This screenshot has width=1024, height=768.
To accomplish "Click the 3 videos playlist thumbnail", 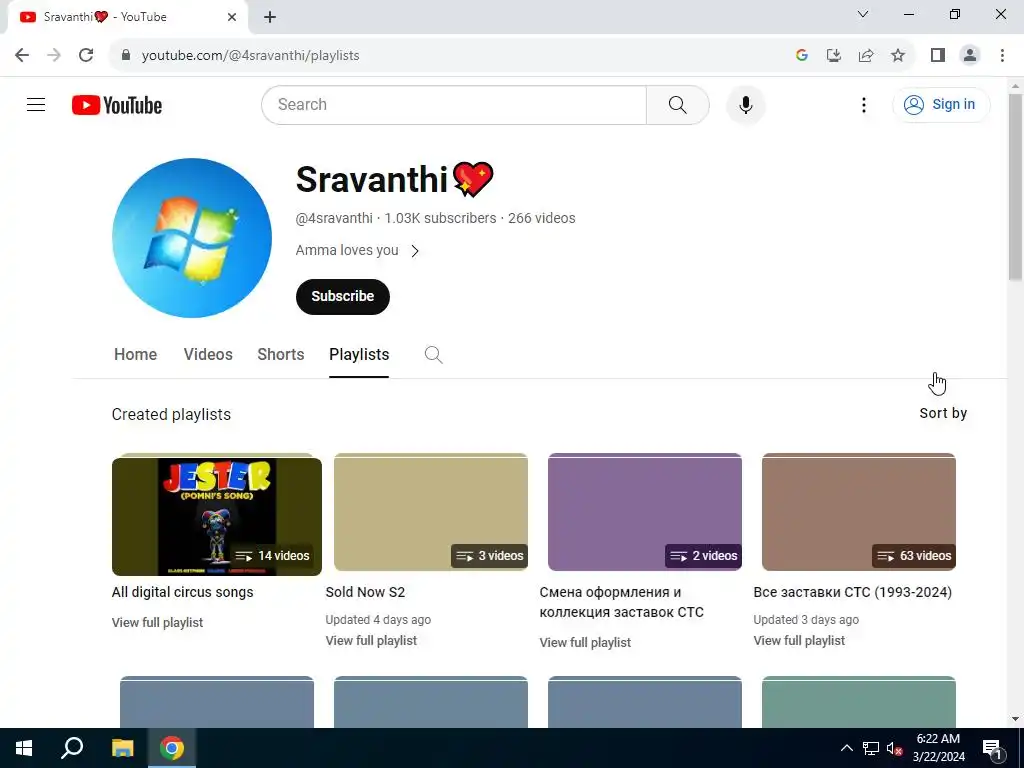I will (x=430, y=513).
